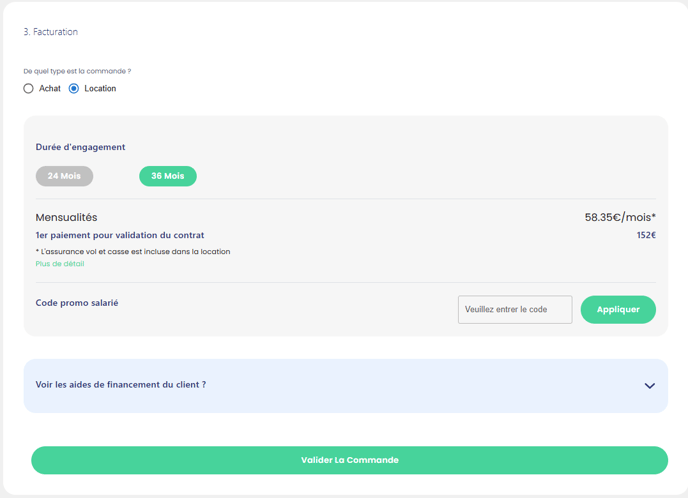Click the insurance vol et casse note
Screen dimensions: 688x498
click(133, 252)
